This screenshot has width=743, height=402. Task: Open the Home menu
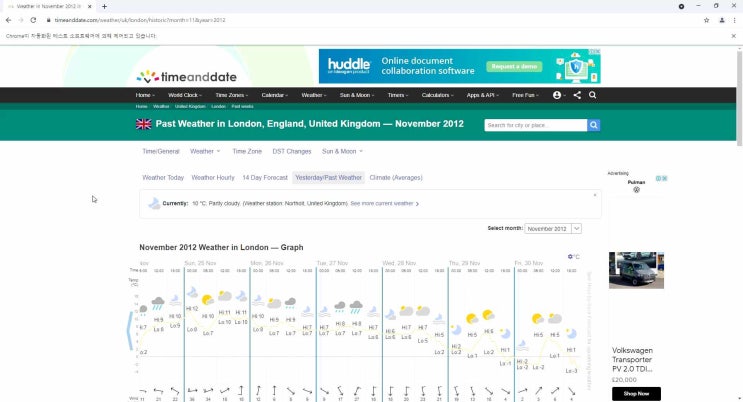(145, 95)
